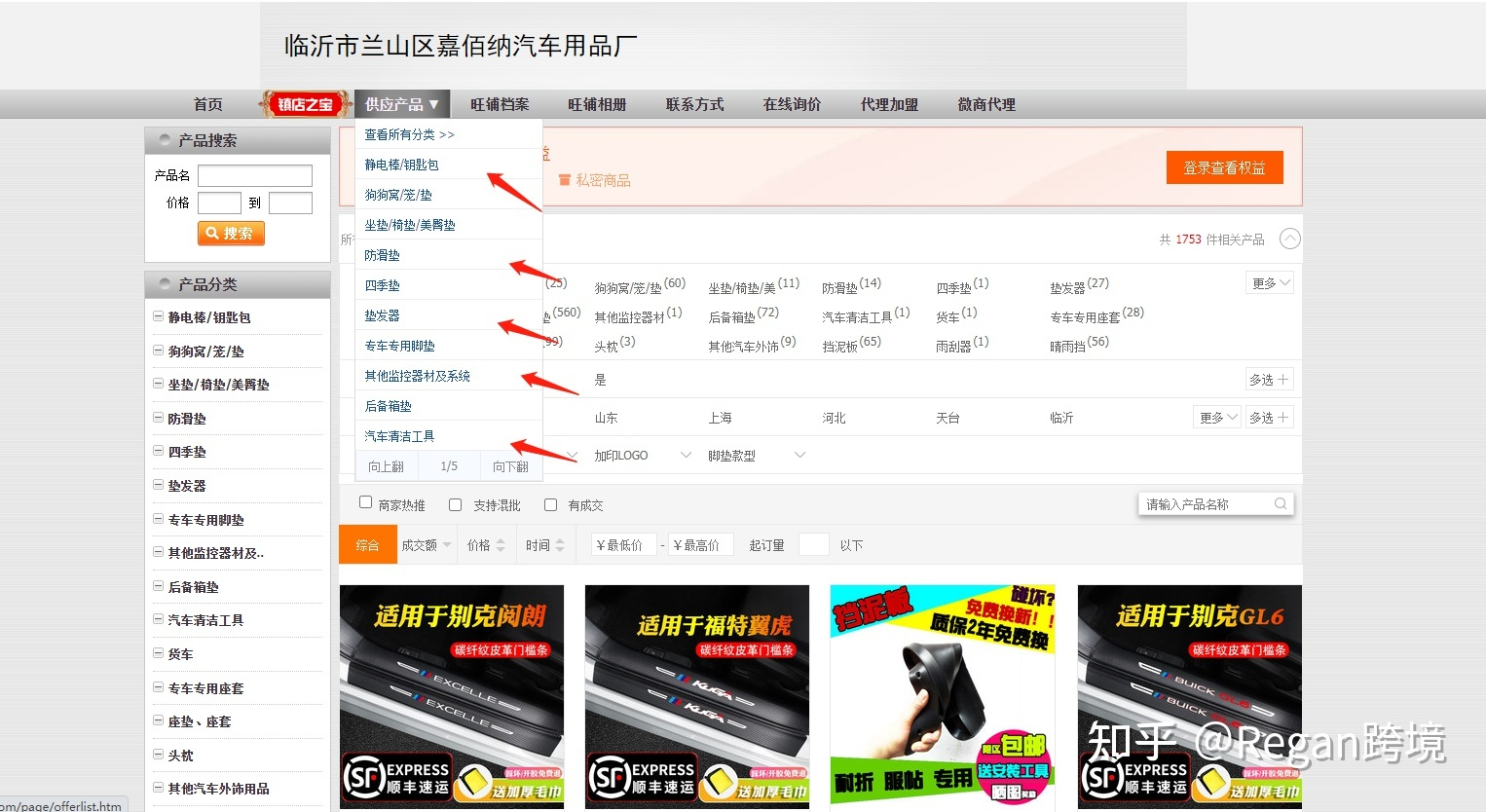Collapse the 静电棒/钥匙包 category via its minus icon
1486x812 pixels.
click(x=159, y=316)
